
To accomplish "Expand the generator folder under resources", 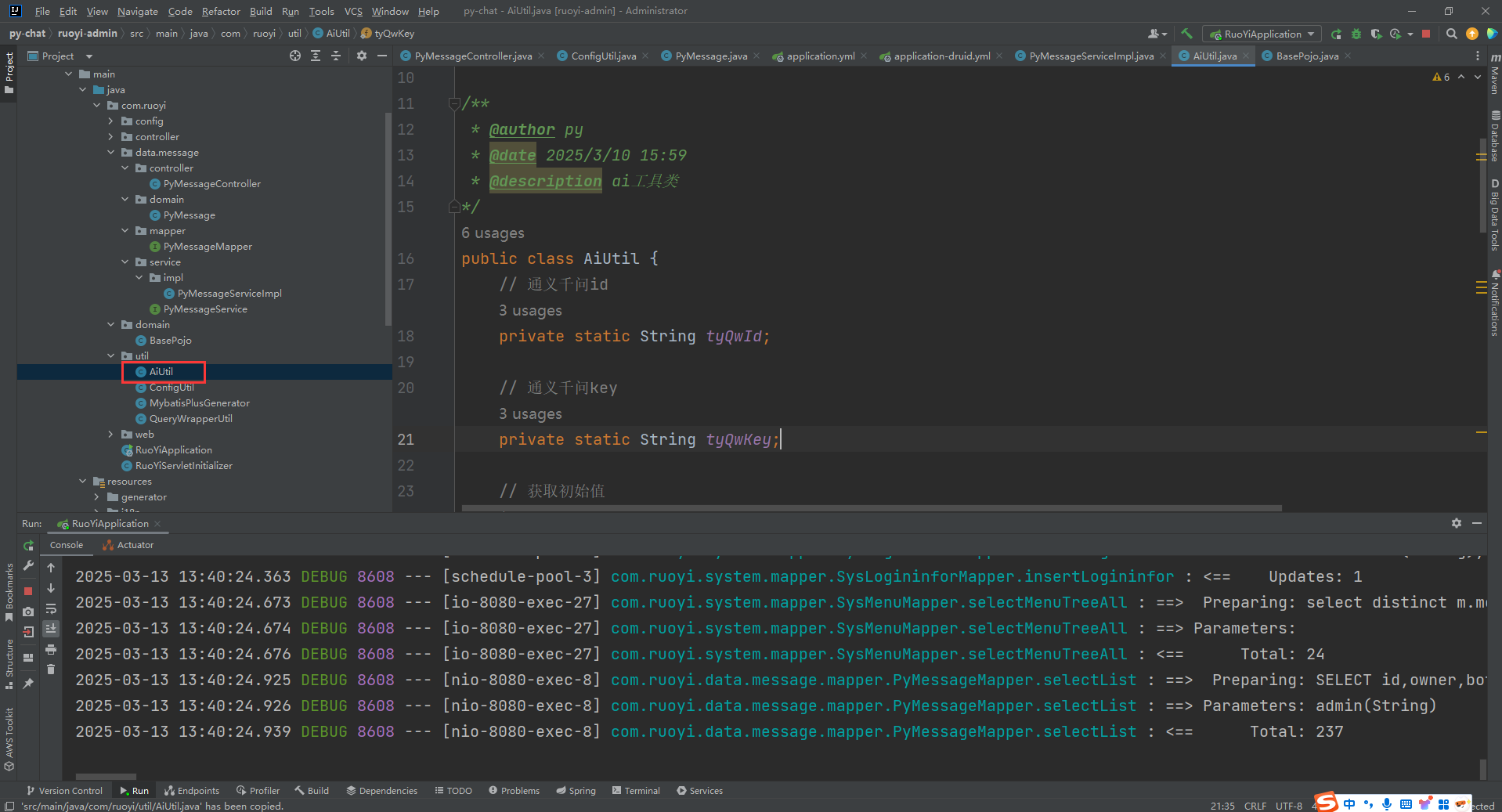I will point(97,497).
